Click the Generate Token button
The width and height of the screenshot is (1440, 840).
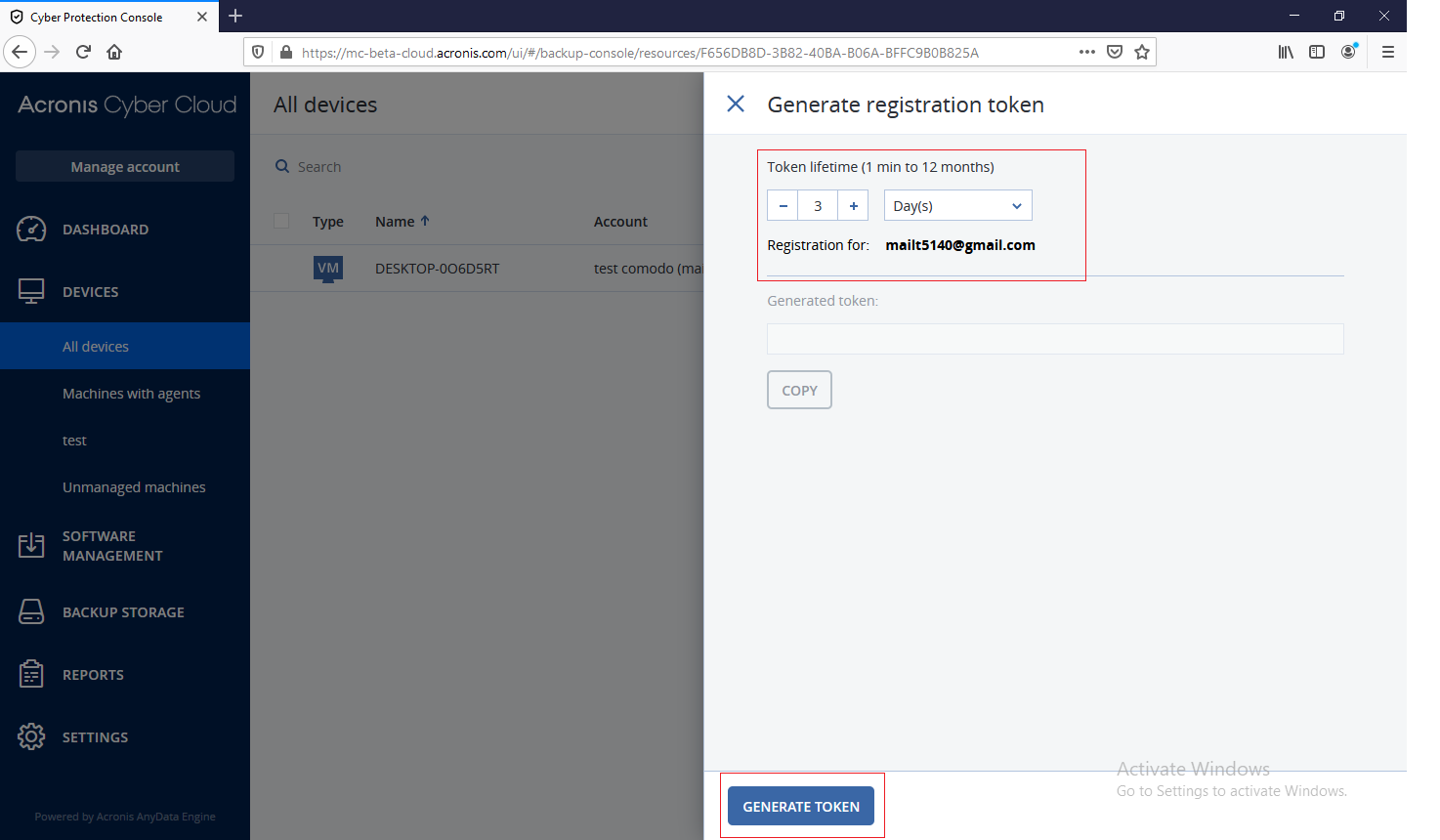point(801,806)
